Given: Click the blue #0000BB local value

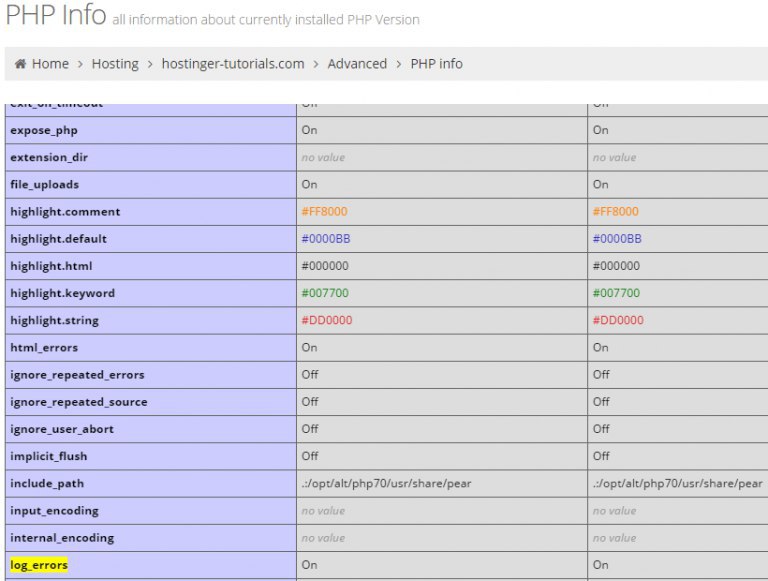Looking at the screenshot, I should (x=326, y=239).
